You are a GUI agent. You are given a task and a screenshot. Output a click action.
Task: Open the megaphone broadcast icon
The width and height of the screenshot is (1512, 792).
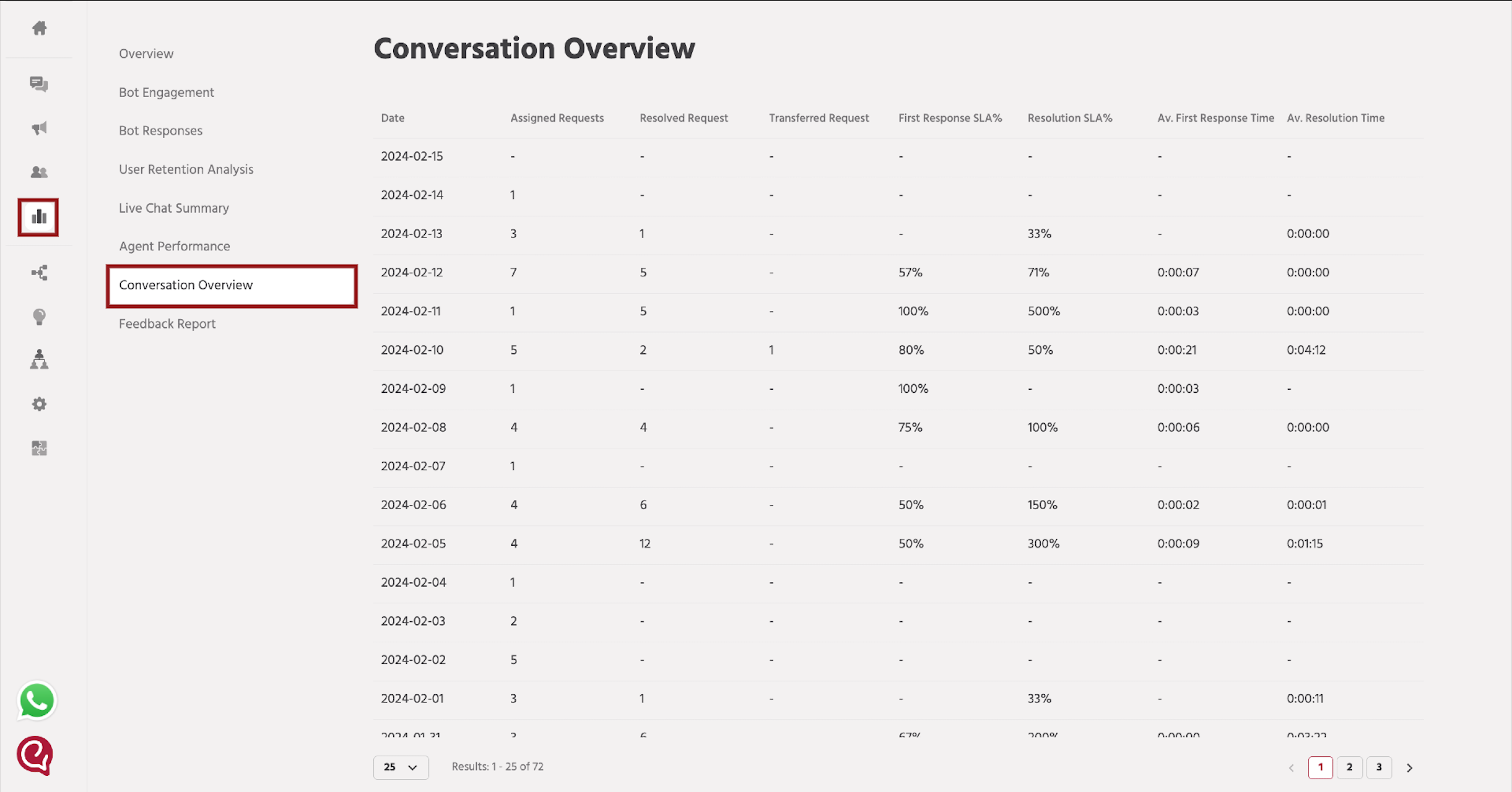point(39,128)
